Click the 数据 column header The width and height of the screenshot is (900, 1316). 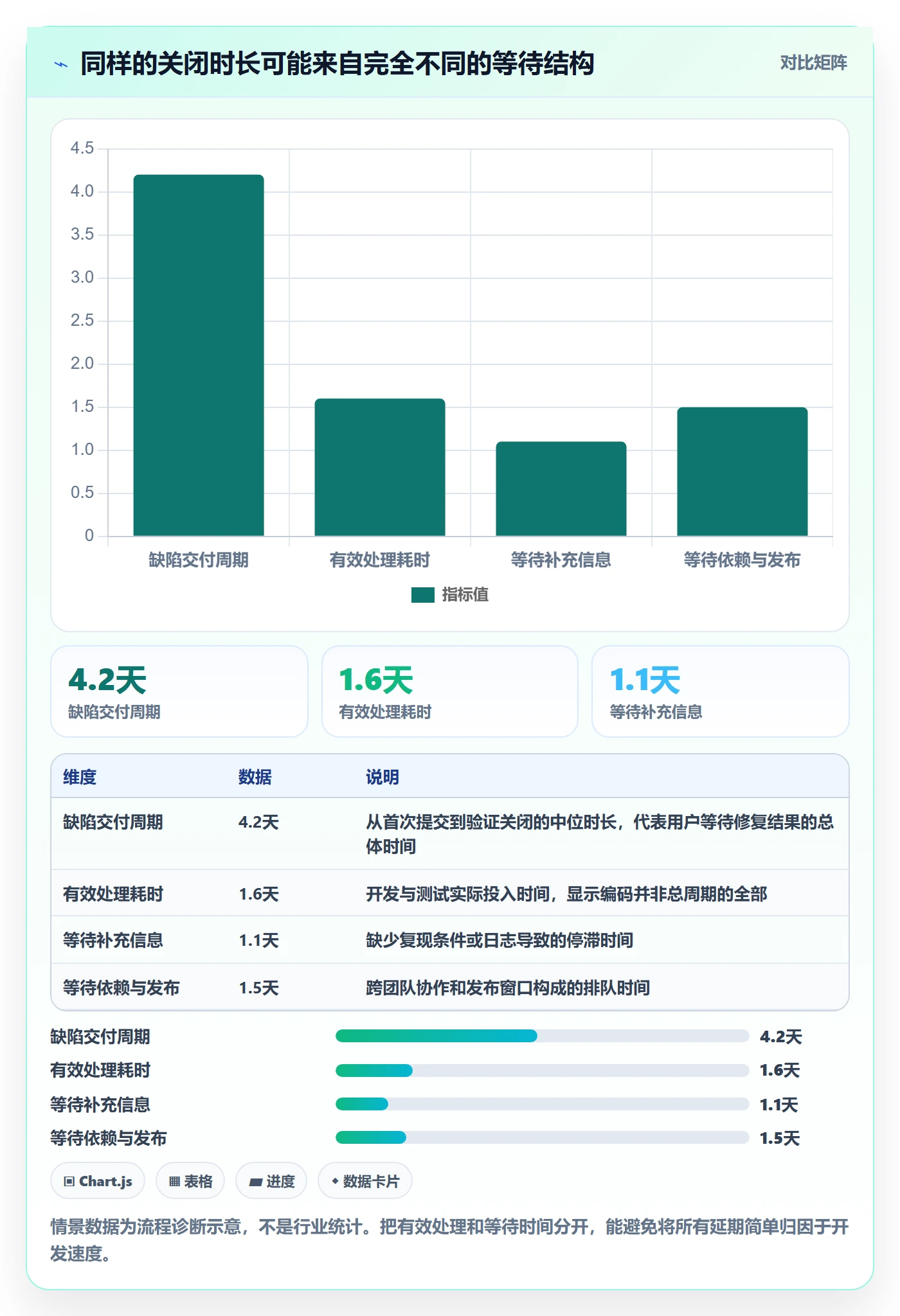tap(255, 777)
